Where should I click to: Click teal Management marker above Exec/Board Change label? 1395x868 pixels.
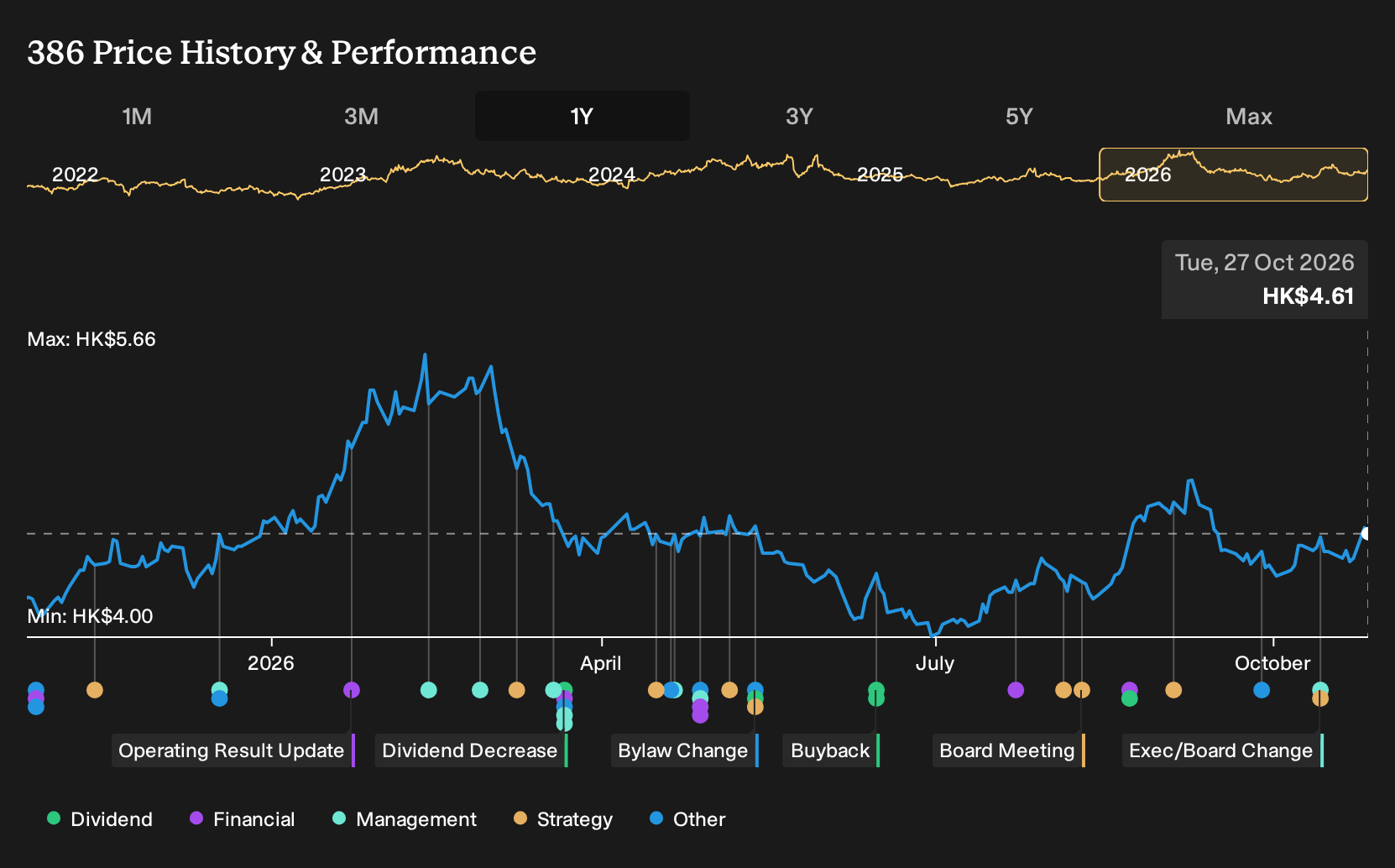coord(1320,689)
